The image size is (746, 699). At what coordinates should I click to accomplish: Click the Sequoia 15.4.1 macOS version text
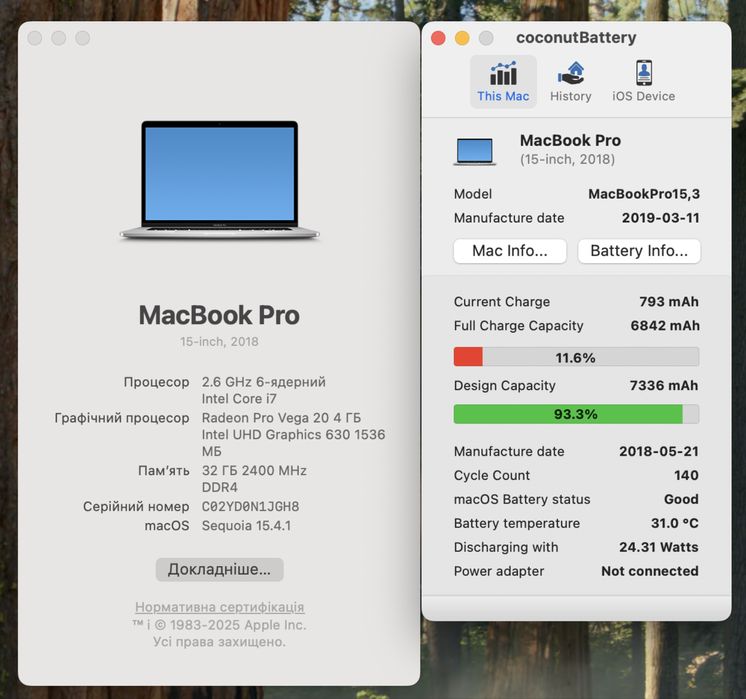pyautogui.click(x=246, y=526)
